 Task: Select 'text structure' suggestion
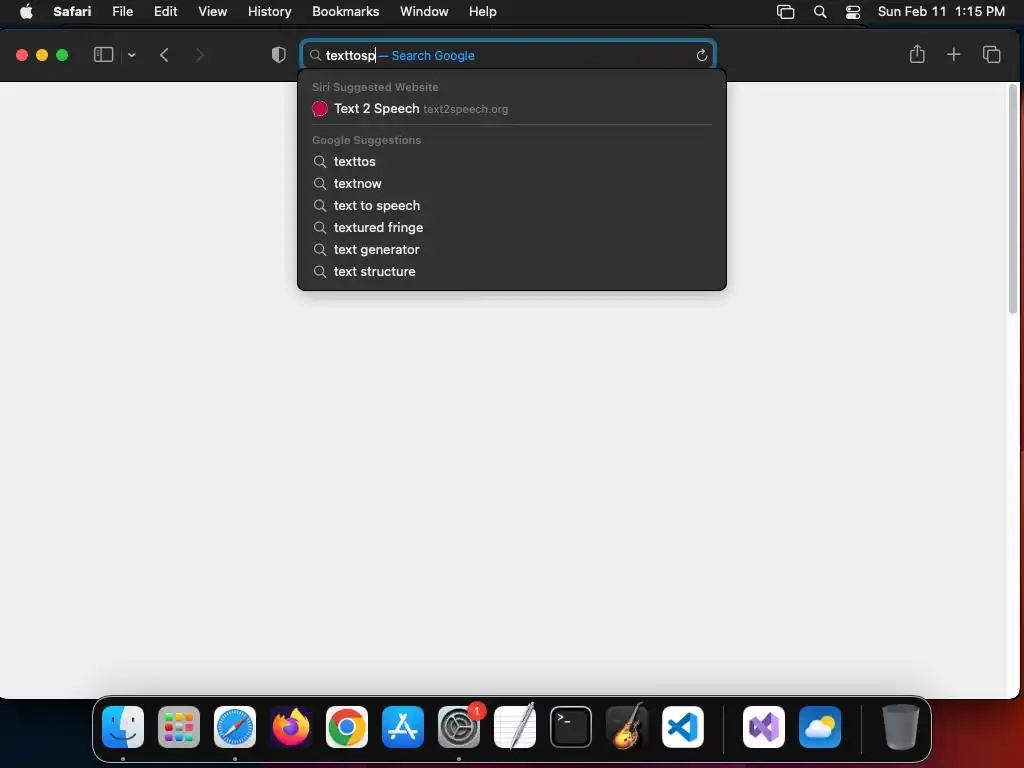tap(511, 272)
